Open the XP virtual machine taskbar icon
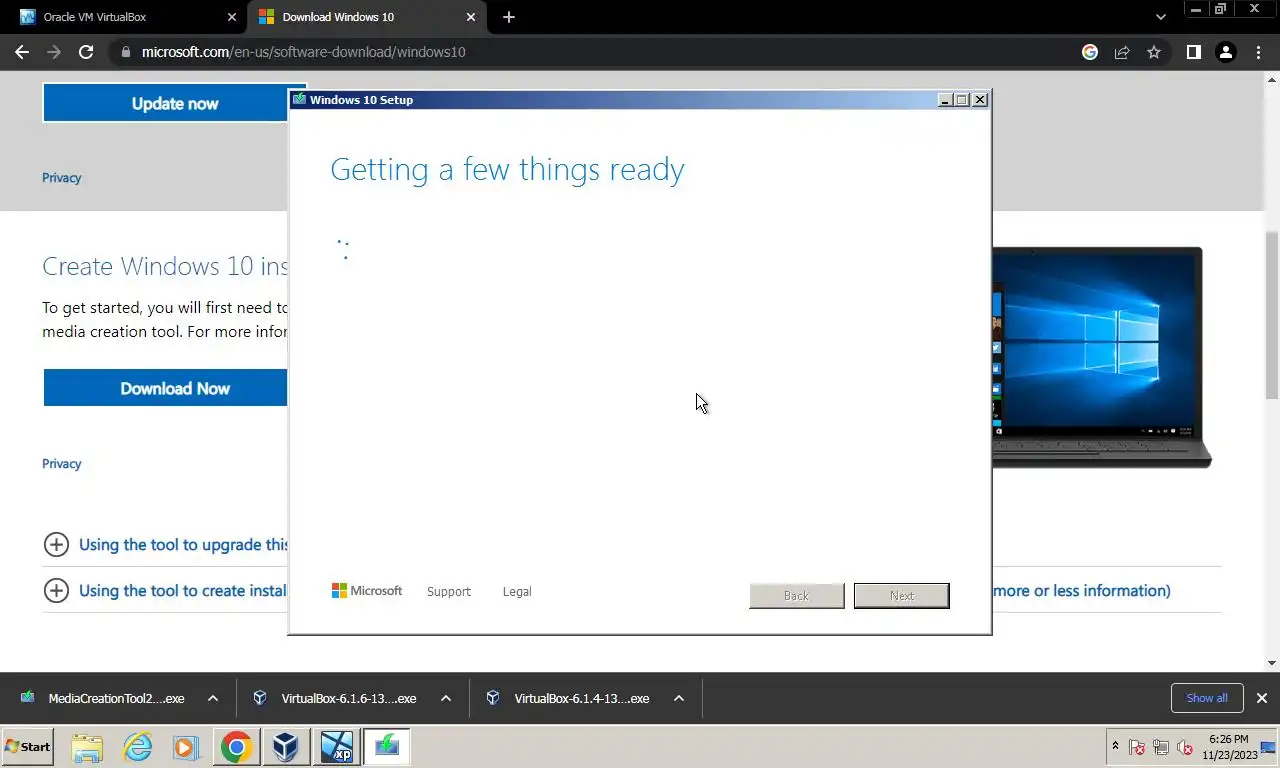Image resolution: width=1280 pixels, height=768 pixels. 336,747
